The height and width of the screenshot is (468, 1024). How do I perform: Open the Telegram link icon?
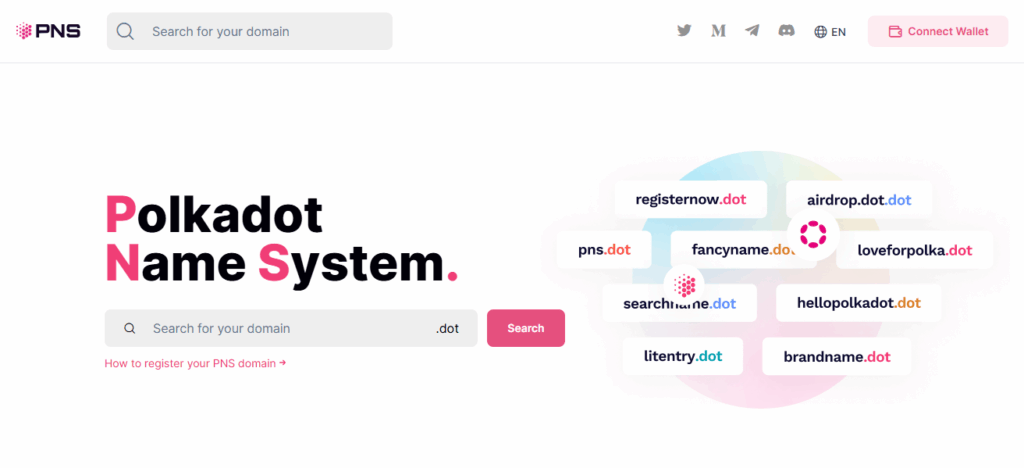[x=752, y=31]
